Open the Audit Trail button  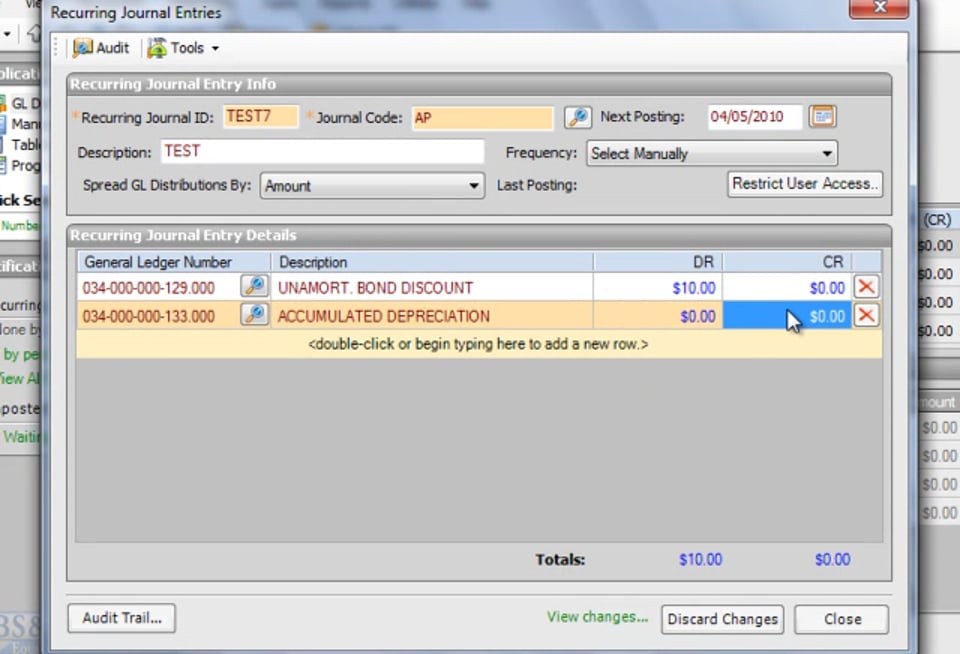(x=122, y=618)
